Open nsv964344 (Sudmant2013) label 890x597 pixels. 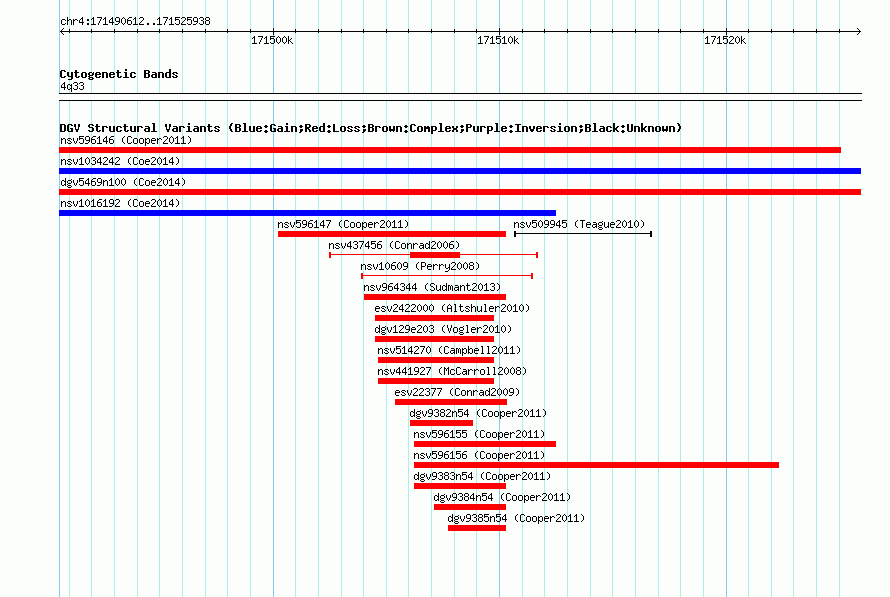click(432, 287)
